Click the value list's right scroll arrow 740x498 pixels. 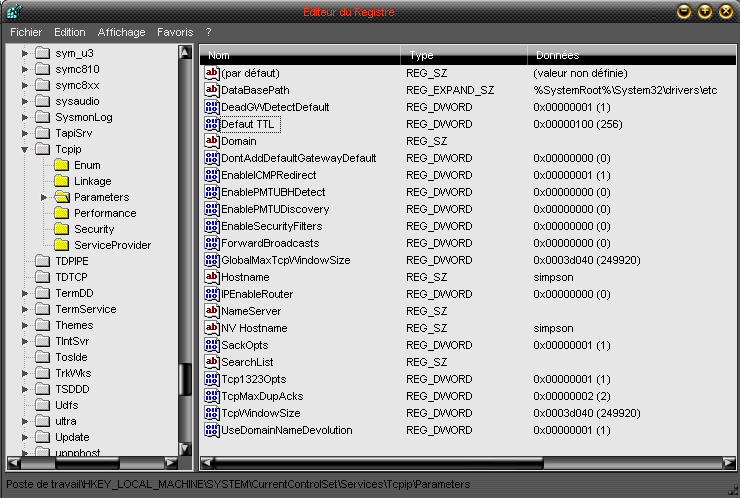(x=729, y=463)
